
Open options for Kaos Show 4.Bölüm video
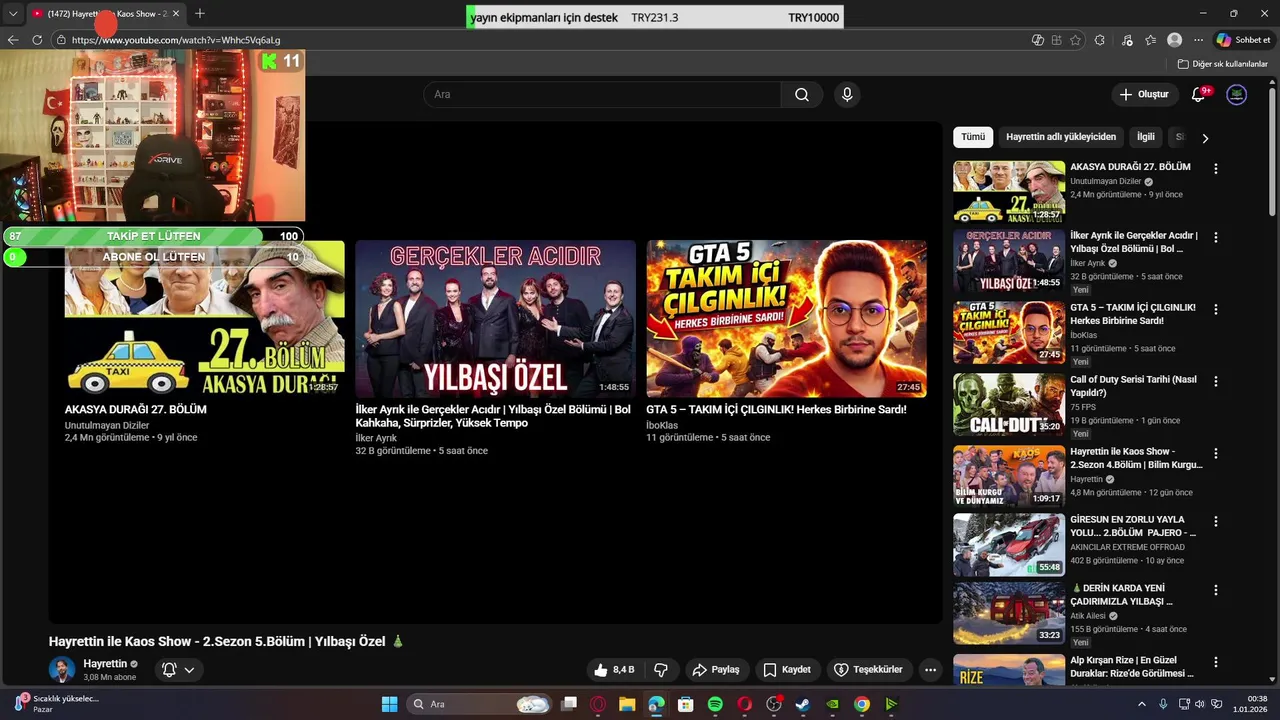(x=1216, y=453)
